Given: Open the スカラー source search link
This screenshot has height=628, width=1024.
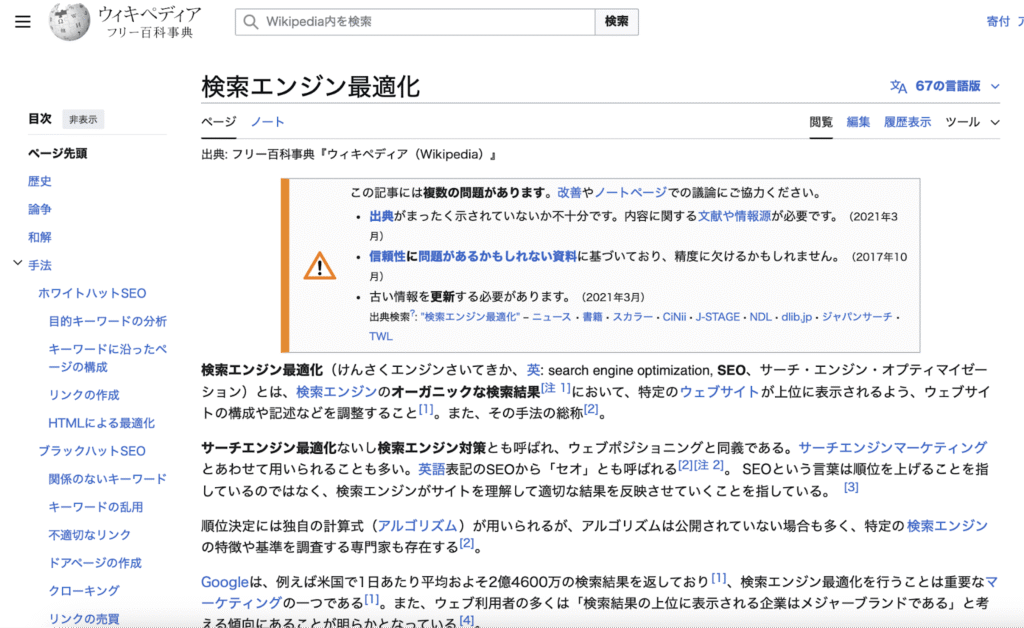Looking at the screenshot, I should (x=632, y=317).
